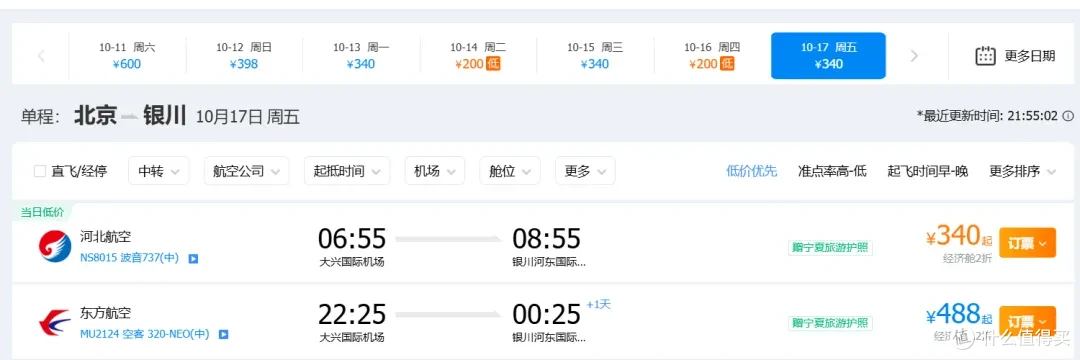
Task: Sort by 起飞时间早-晚
Action: coord(928,171)
